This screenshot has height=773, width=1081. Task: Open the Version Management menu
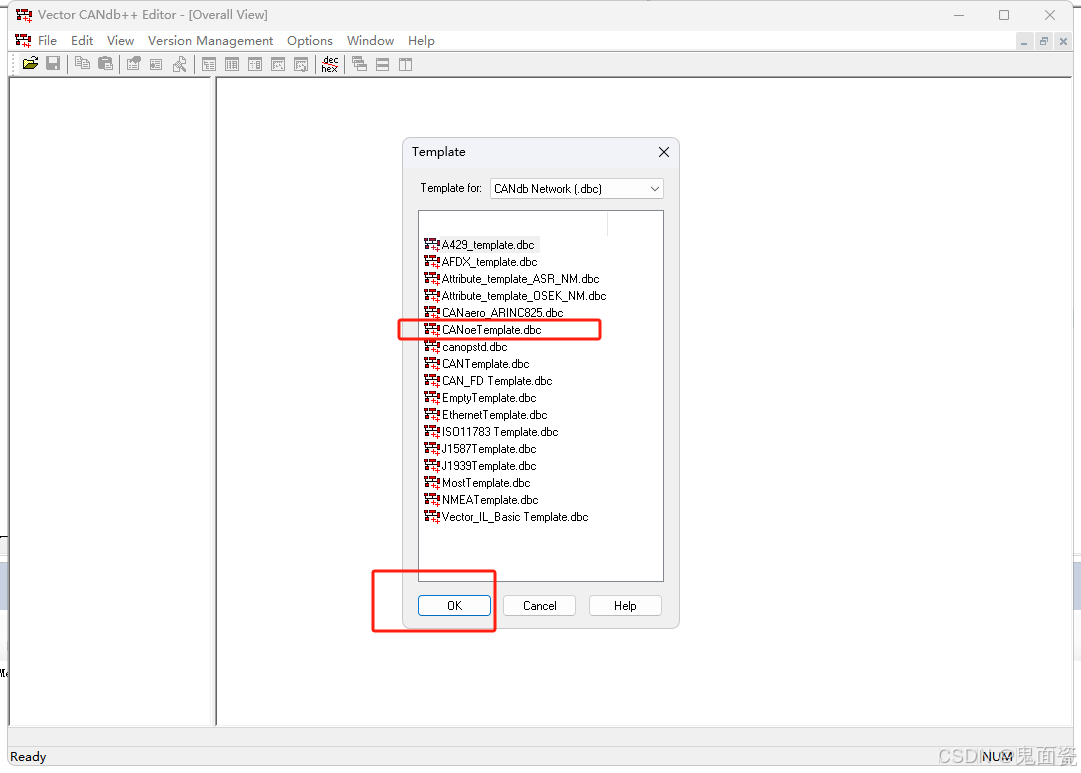210,41
